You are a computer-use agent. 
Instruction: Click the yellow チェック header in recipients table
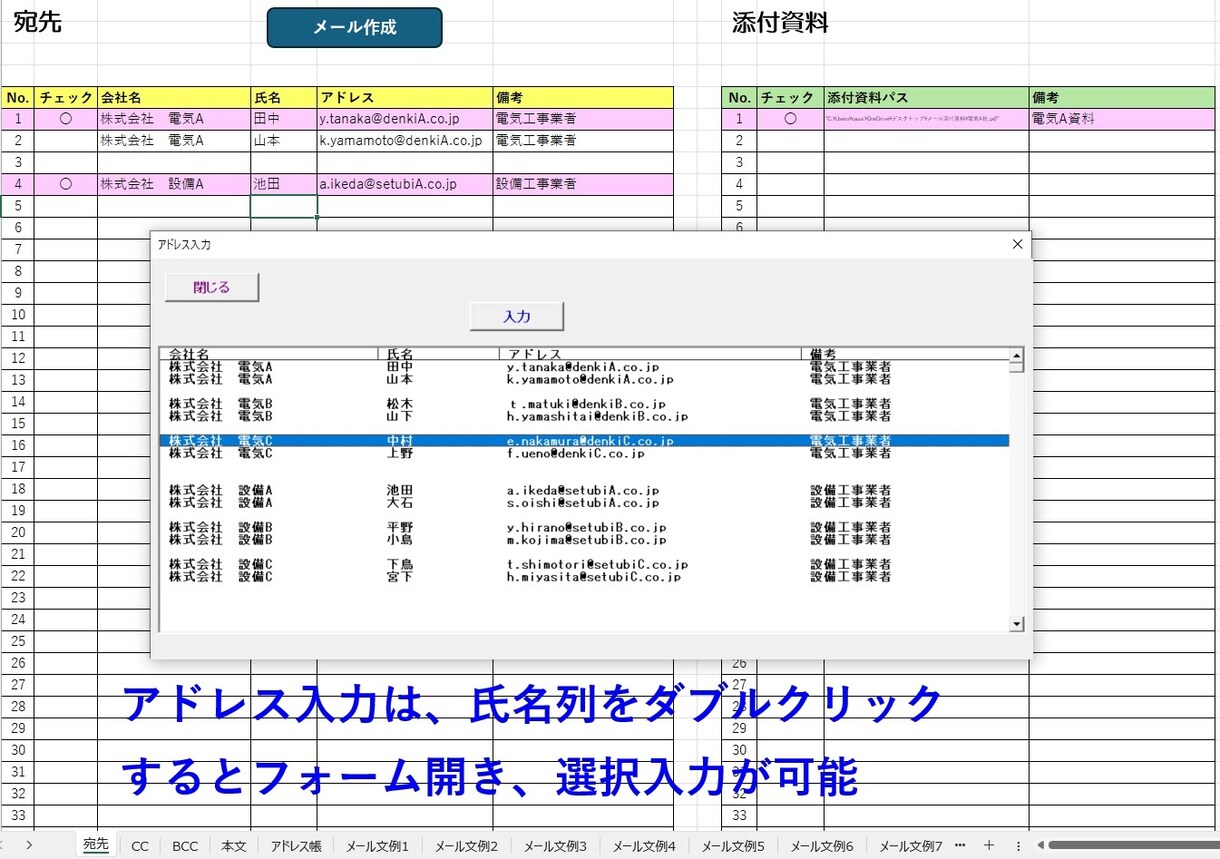[x=66, y=97]
